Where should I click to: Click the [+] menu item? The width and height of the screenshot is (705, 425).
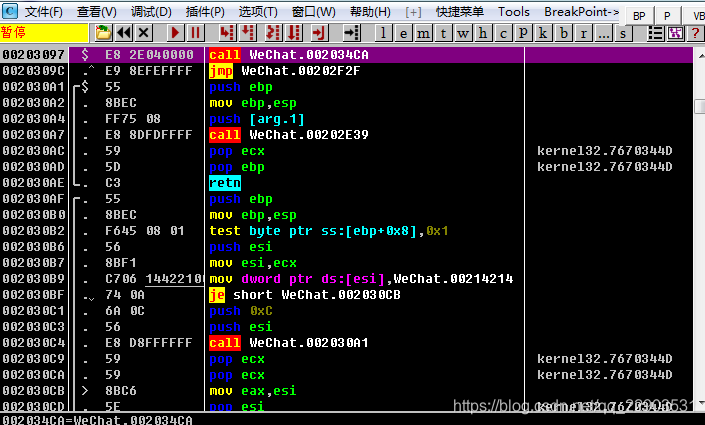413,12
